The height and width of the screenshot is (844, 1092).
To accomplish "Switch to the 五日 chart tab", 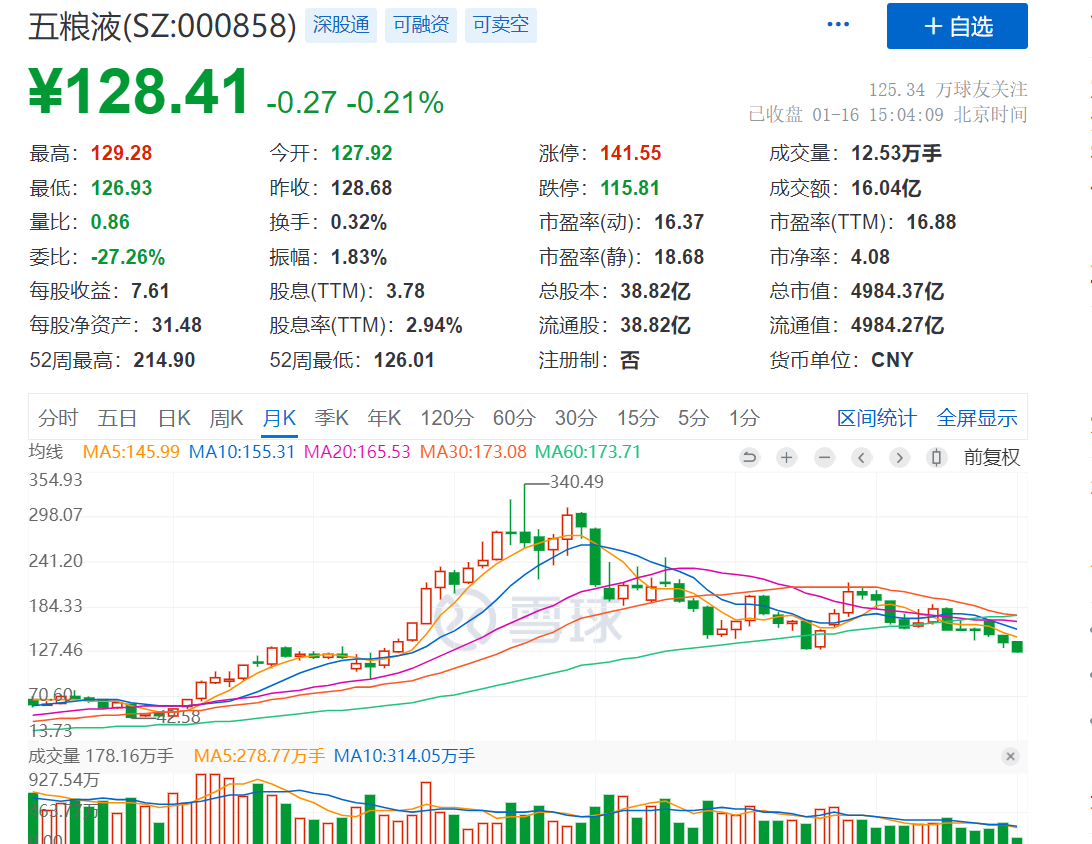I will 117,418.
